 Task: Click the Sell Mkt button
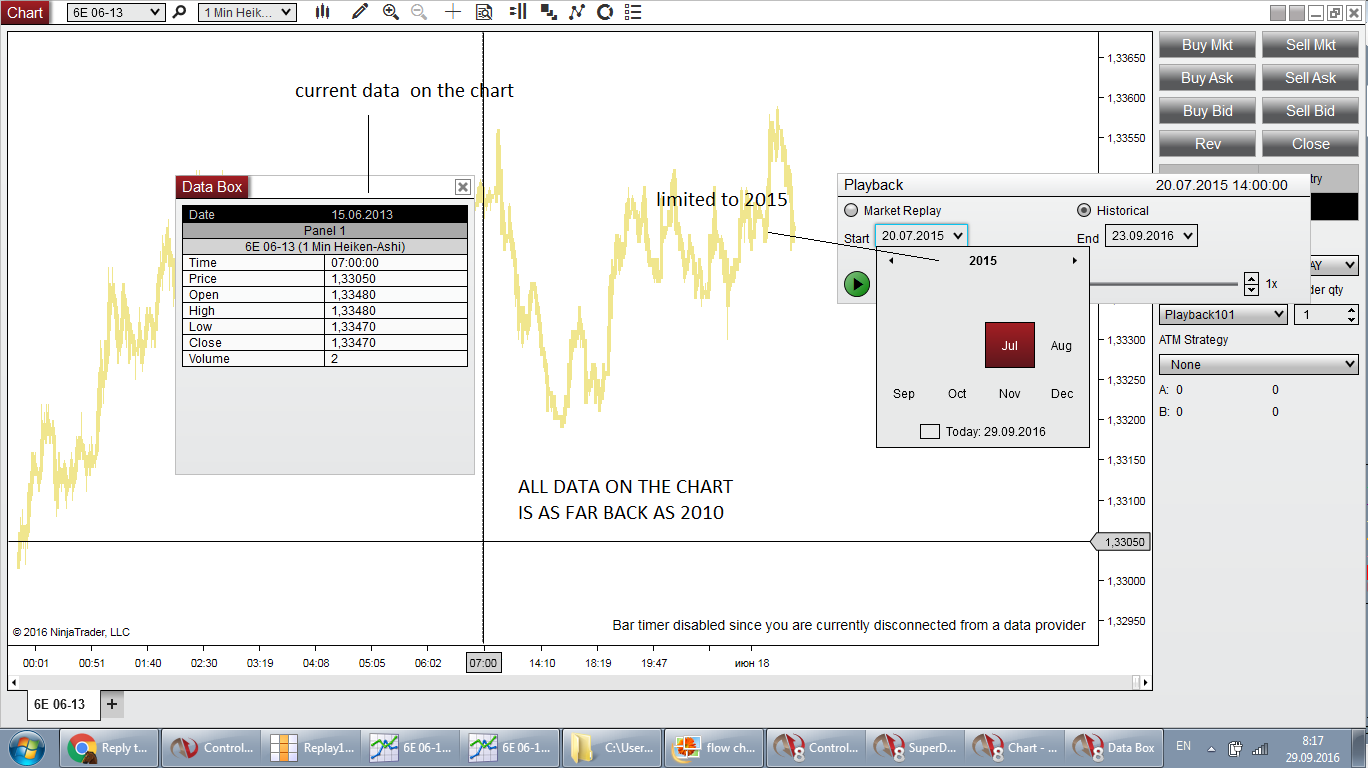[1310, 45]
